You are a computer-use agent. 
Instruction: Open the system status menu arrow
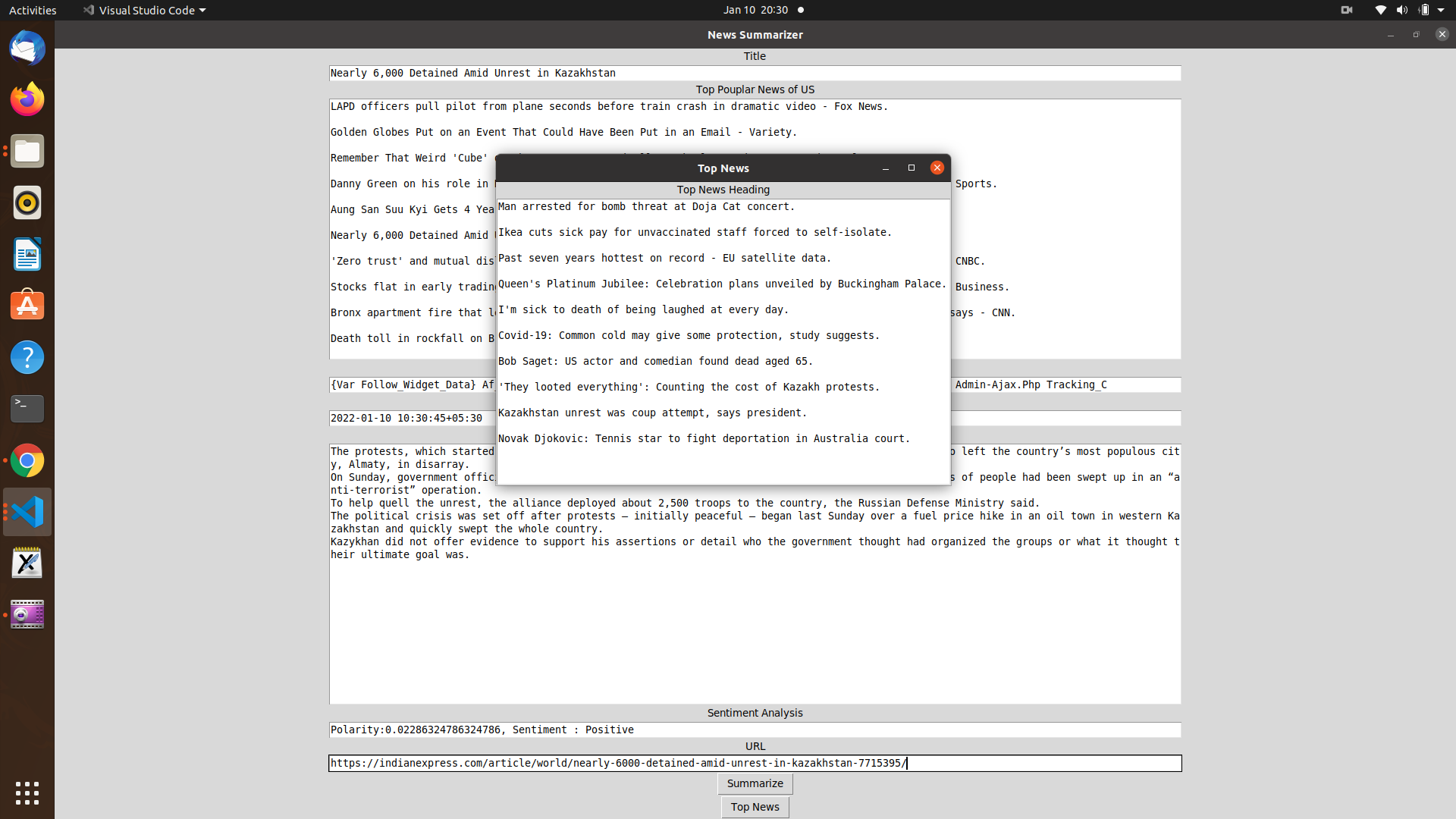click(1441, 10)
